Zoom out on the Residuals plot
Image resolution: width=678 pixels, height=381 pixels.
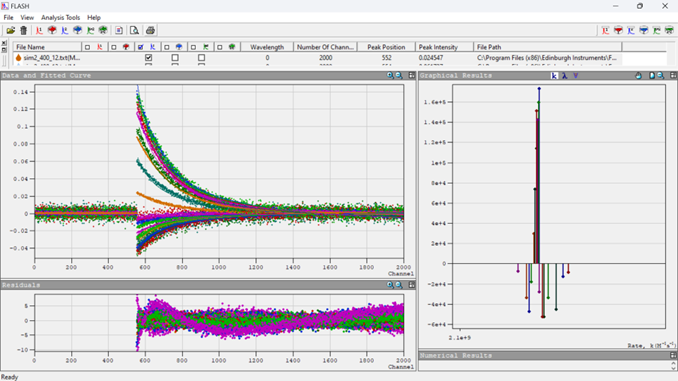click(399, 285)
